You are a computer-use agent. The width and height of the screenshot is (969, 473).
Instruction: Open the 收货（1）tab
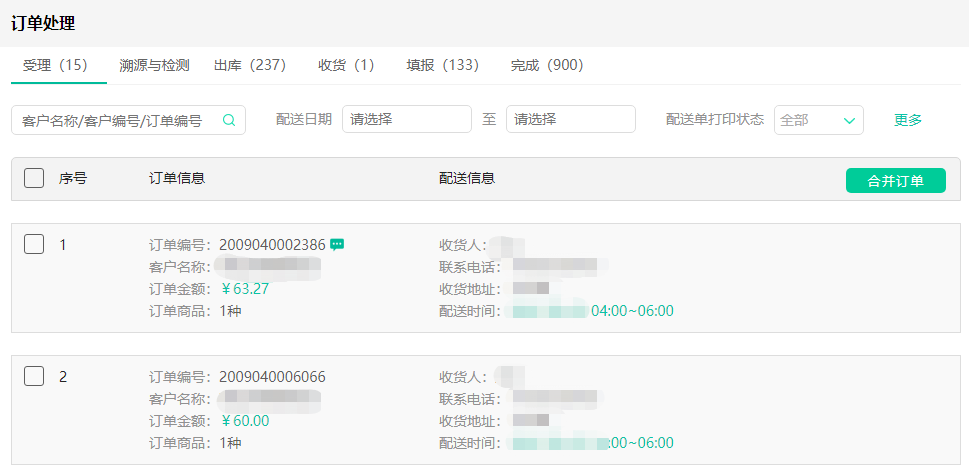(x=346, y=65)
